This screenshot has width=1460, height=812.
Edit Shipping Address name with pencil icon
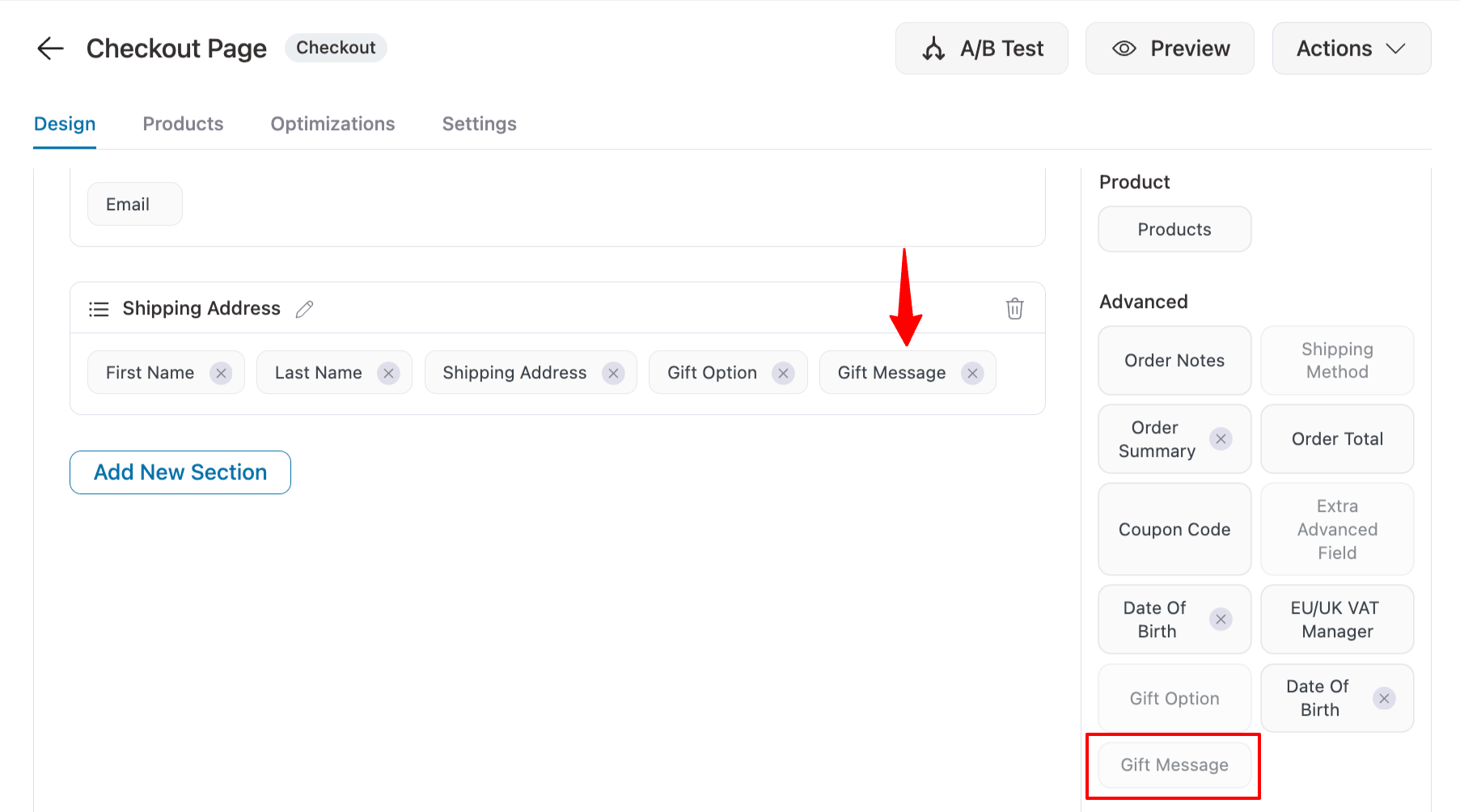(x=304, y=309)
